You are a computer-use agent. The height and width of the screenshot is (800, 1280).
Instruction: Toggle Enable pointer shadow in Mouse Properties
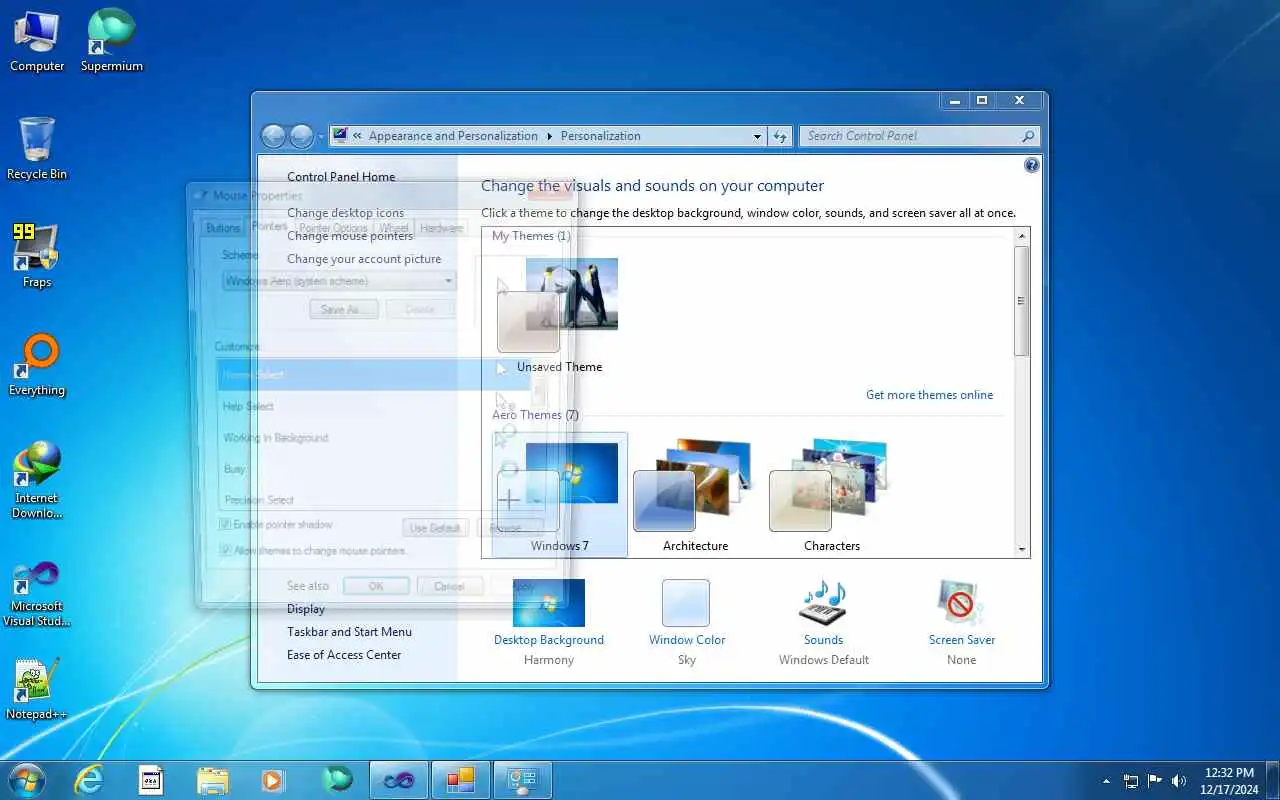click(225, 524)
